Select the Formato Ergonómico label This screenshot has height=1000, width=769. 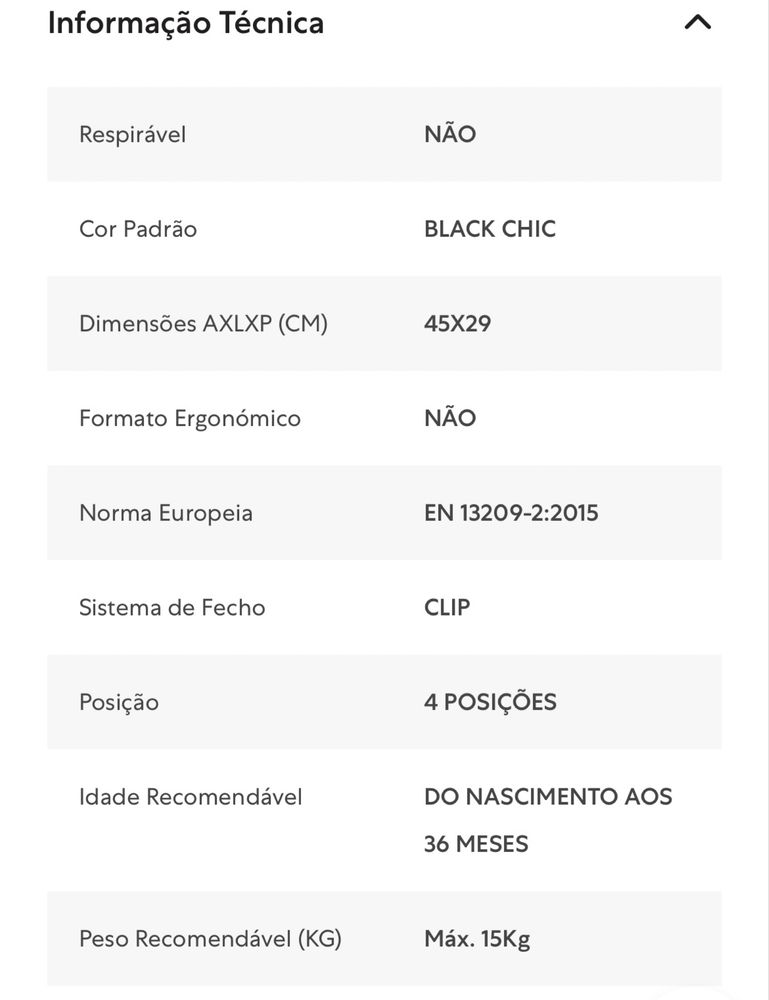coord(190,419)
